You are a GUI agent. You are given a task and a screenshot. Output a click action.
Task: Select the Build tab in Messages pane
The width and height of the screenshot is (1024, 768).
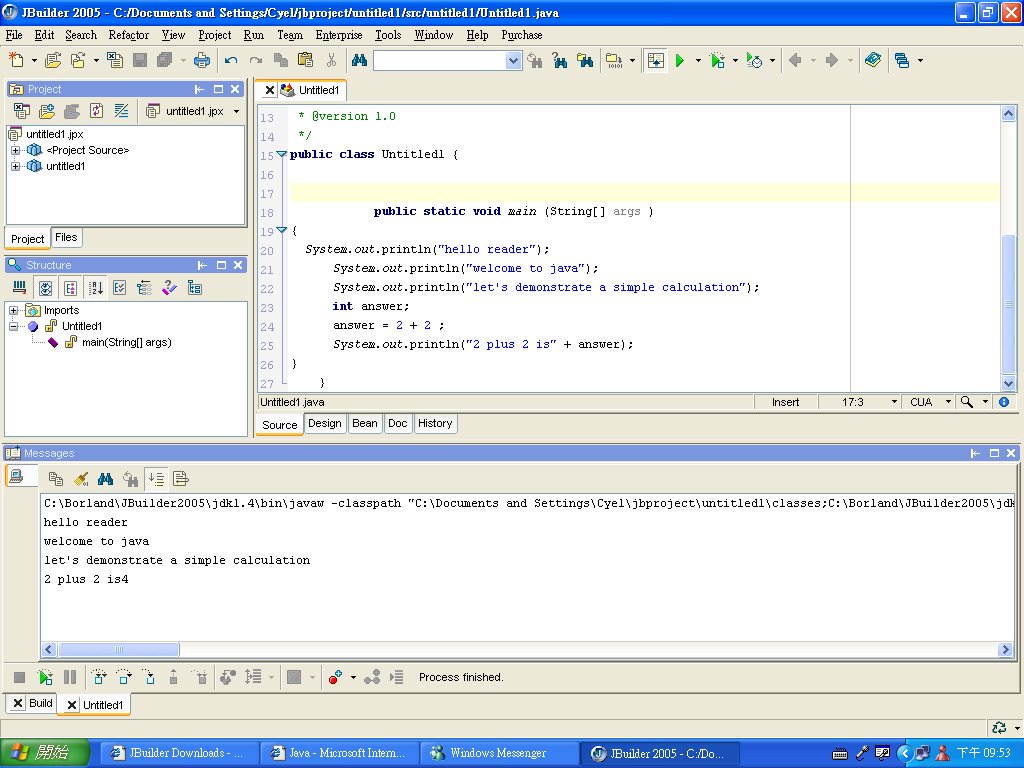(33, 703)
